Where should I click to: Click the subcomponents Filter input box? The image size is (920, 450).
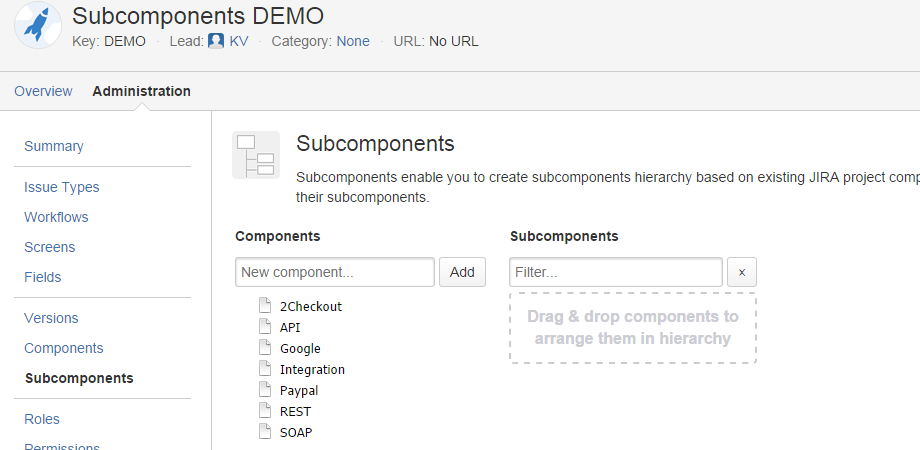pos(615,272)
